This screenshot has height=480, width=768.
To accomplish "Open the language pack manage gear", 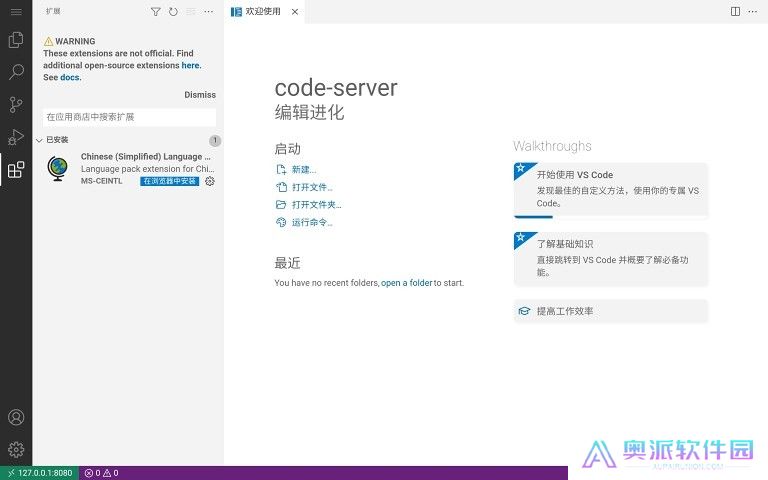I will coord(210,181).
